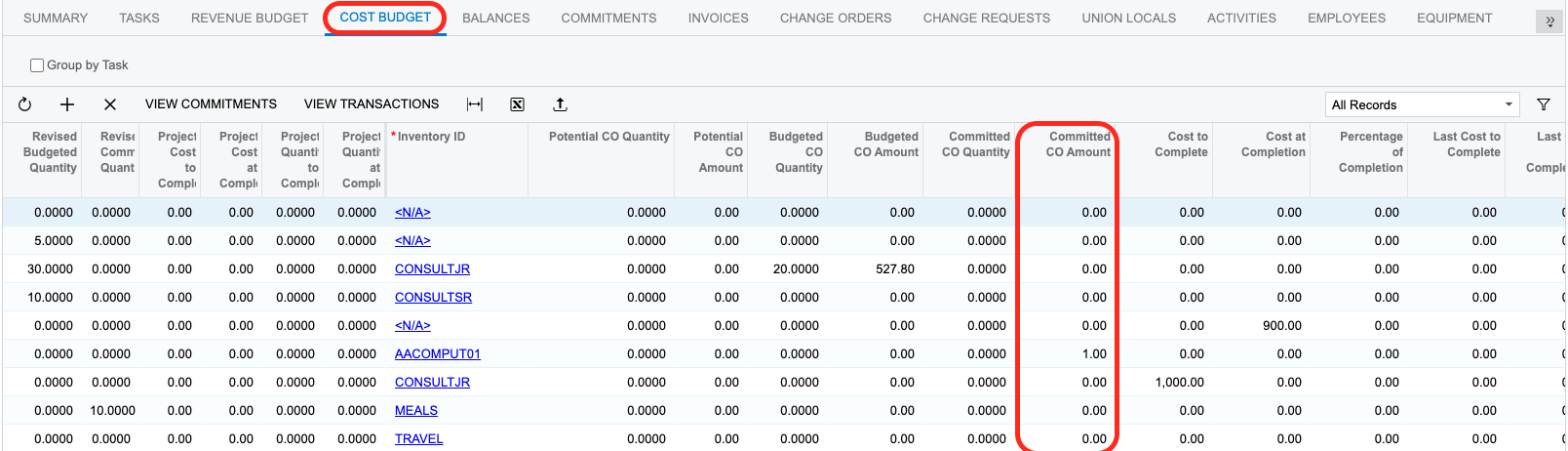Open the MEALS inventory item link

pos(416,410)
